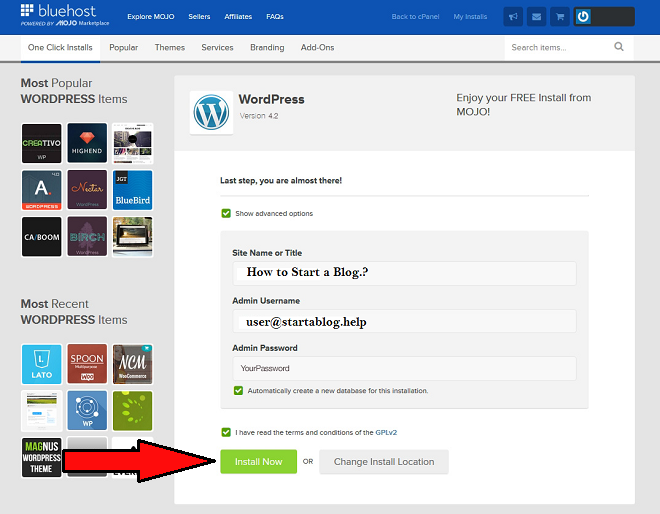Image resolution: width=660 pixels, height=514 pixels.
Task: Open the Lato theme thumbnail
Action: point(42,364)
